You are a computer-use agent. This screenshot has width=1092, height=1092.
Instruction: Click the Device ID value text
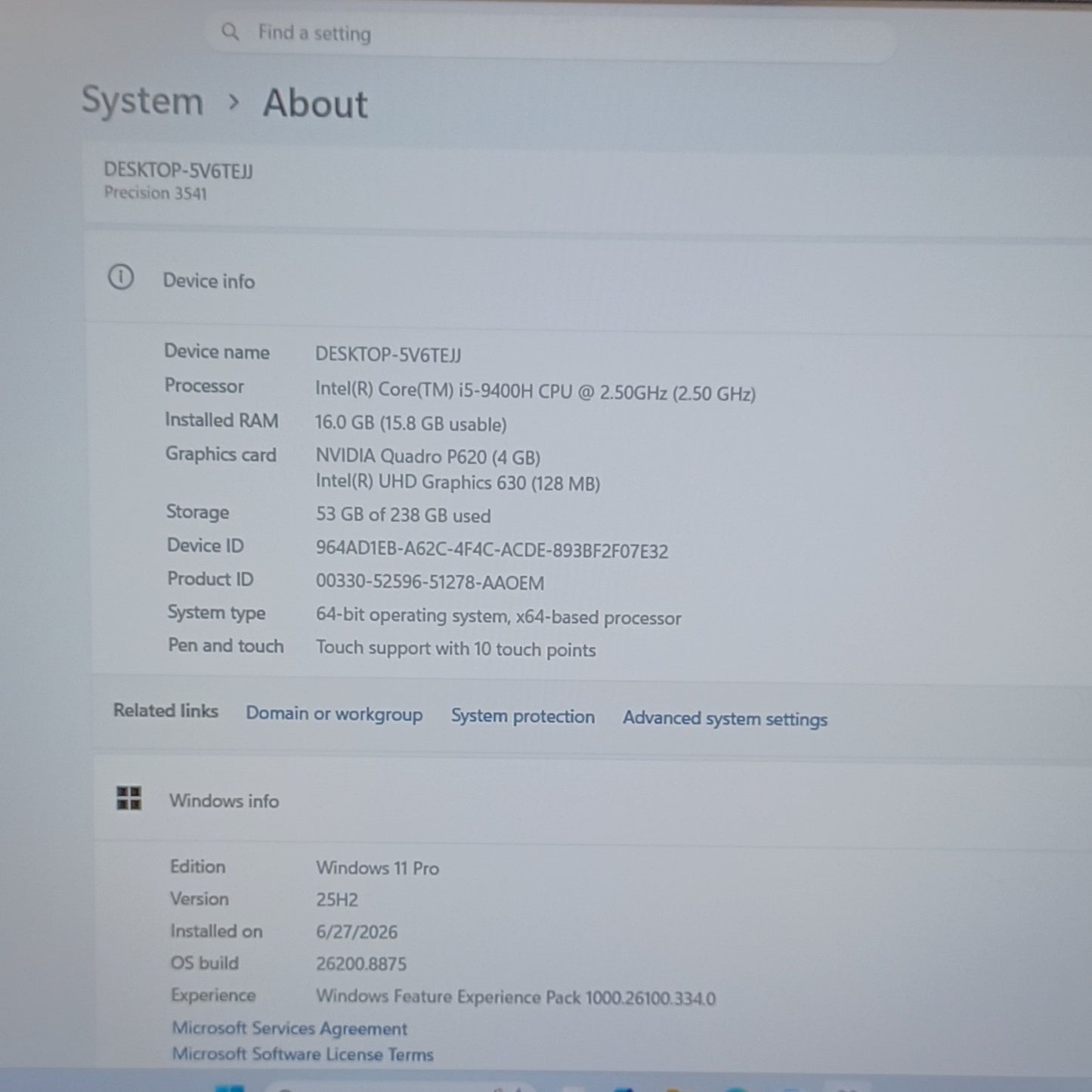click(492, 550)
